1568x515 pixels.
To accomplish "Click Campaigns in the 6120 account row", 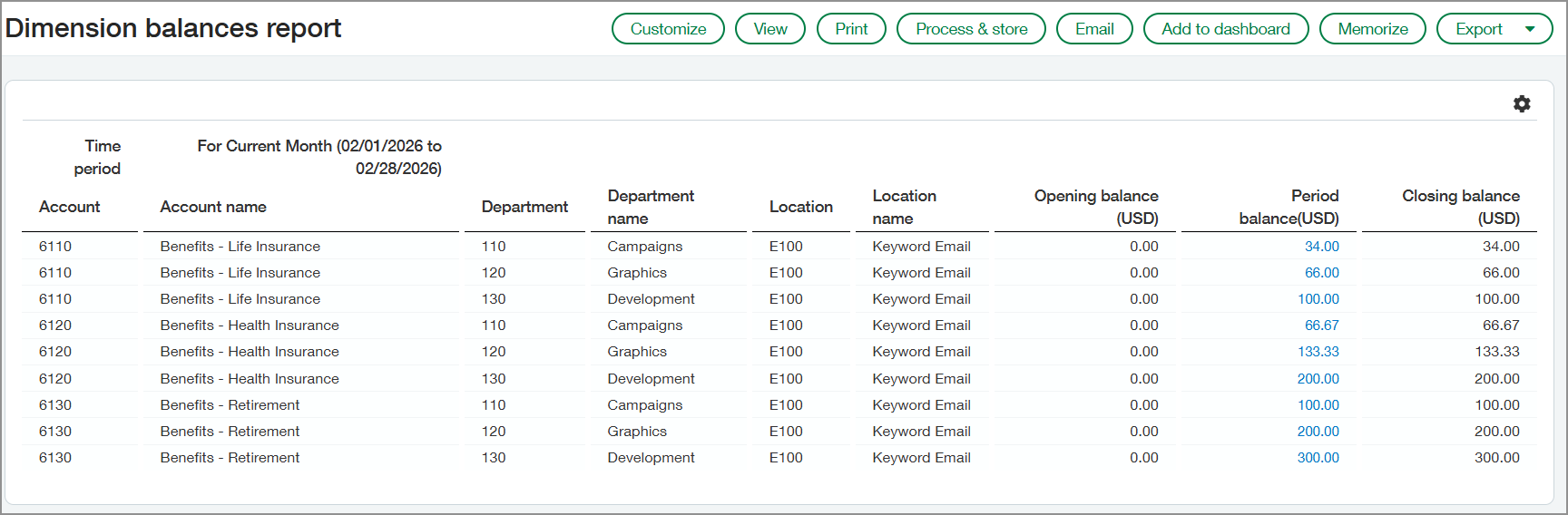I will (644, 326).
